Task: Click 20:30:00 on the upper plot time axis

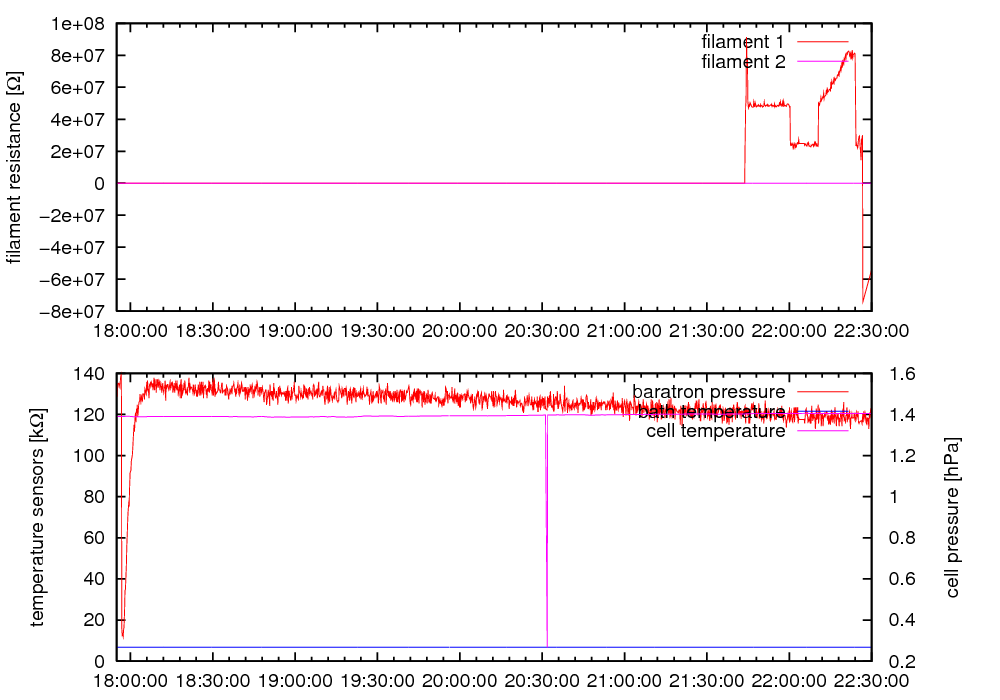Action: (542, 330)
